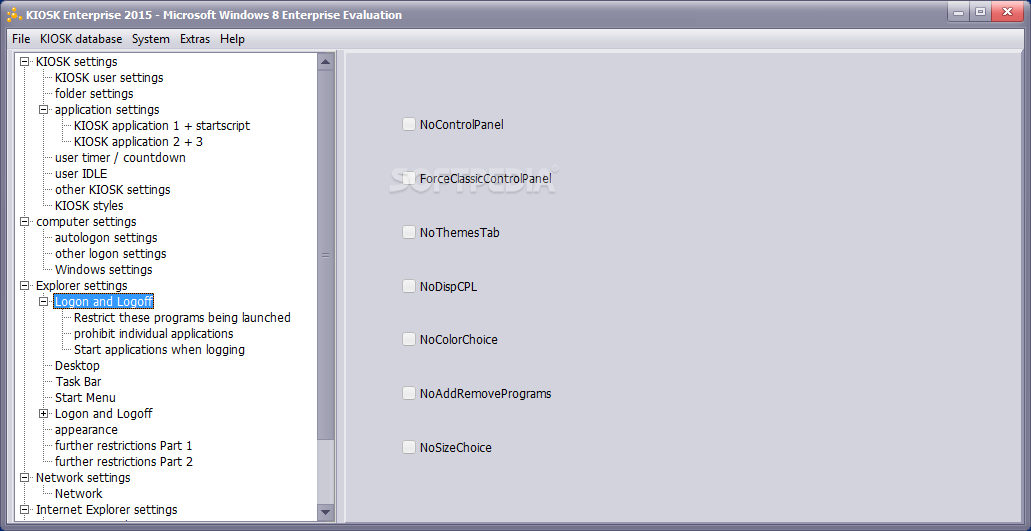
Task: Expand the Logon and Logoff node below Start Menu
Action: (44, 413)
